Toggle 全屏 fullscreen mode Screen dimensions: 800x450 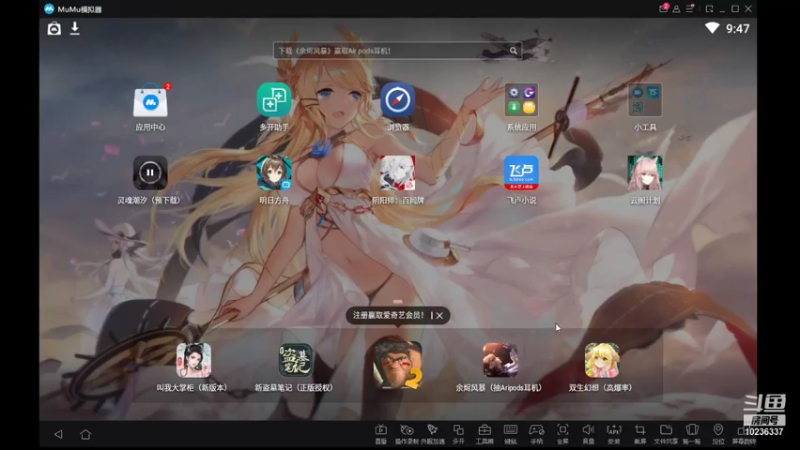(x=562, y=433)
